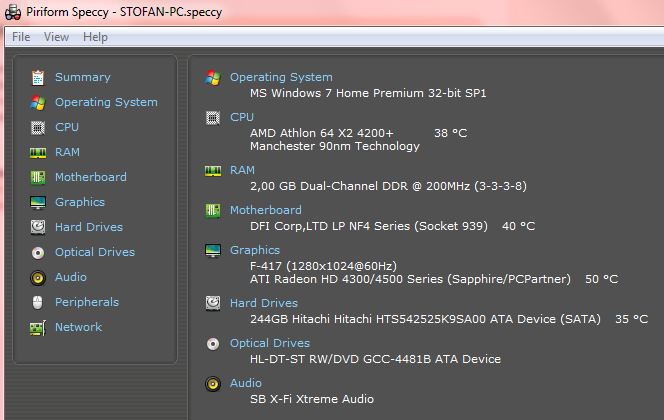664x420 pixels.
Task: Click the Graphics monitor icon in sidebar
Action: [38, 202]
